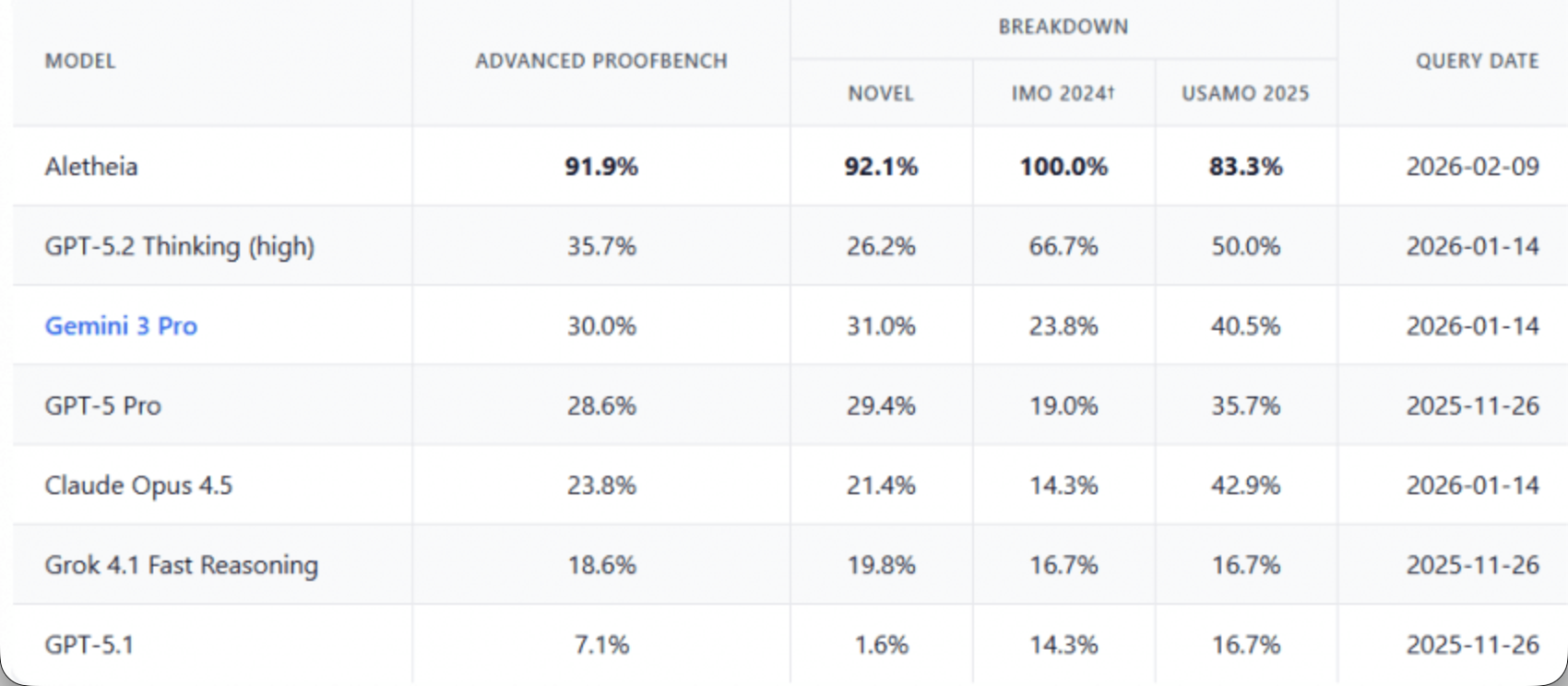Click the Breakdown group header
Viewport: 1568px width, 686px height.
pos(1063,27)
